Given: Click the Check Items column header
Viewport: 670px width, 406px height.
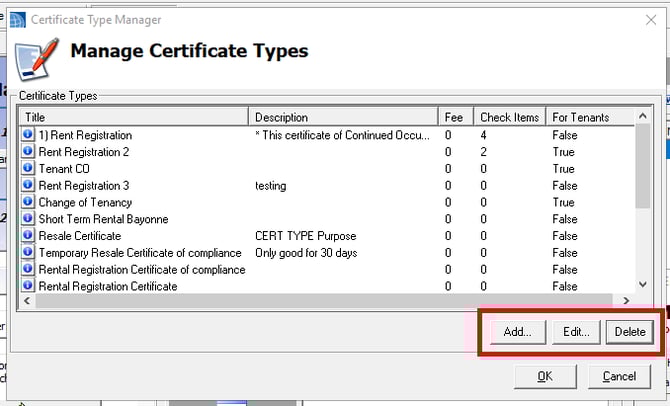Looking at the screenshot, I should coord(510,117).
